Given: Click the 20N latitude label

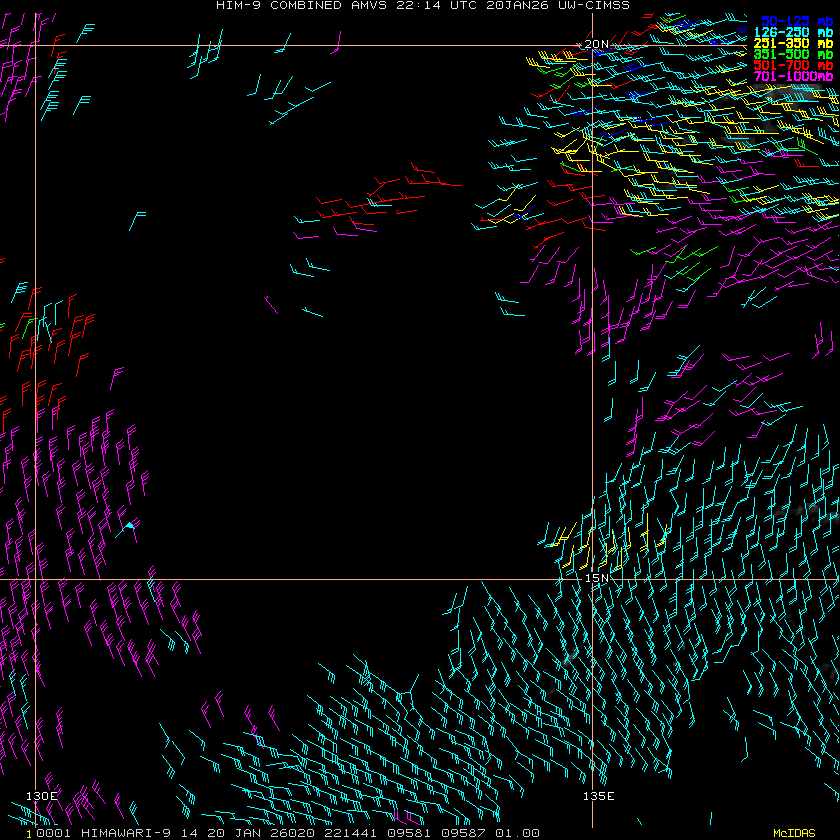Looking at the screenshot, I should 596,44.
